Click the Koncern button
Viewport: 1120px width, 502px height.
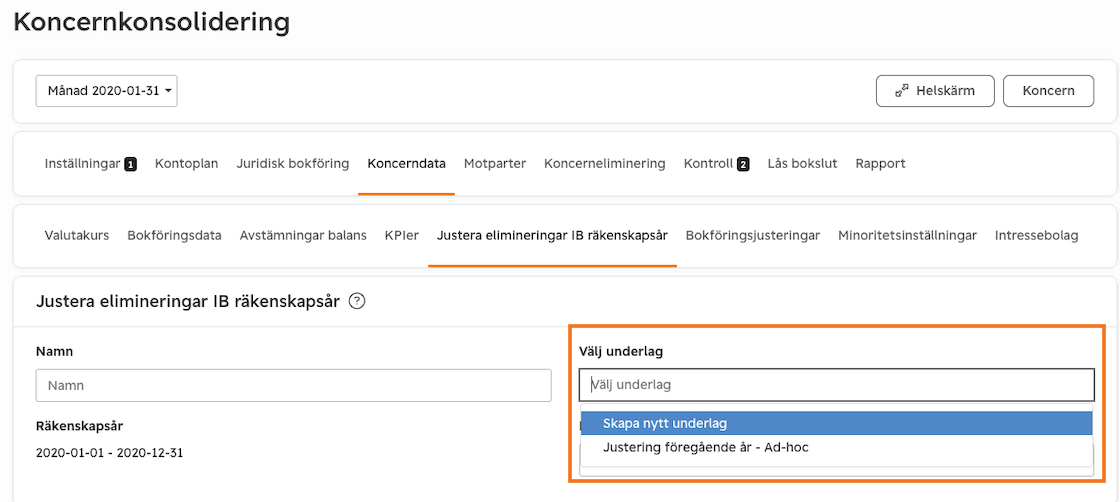1048,91
